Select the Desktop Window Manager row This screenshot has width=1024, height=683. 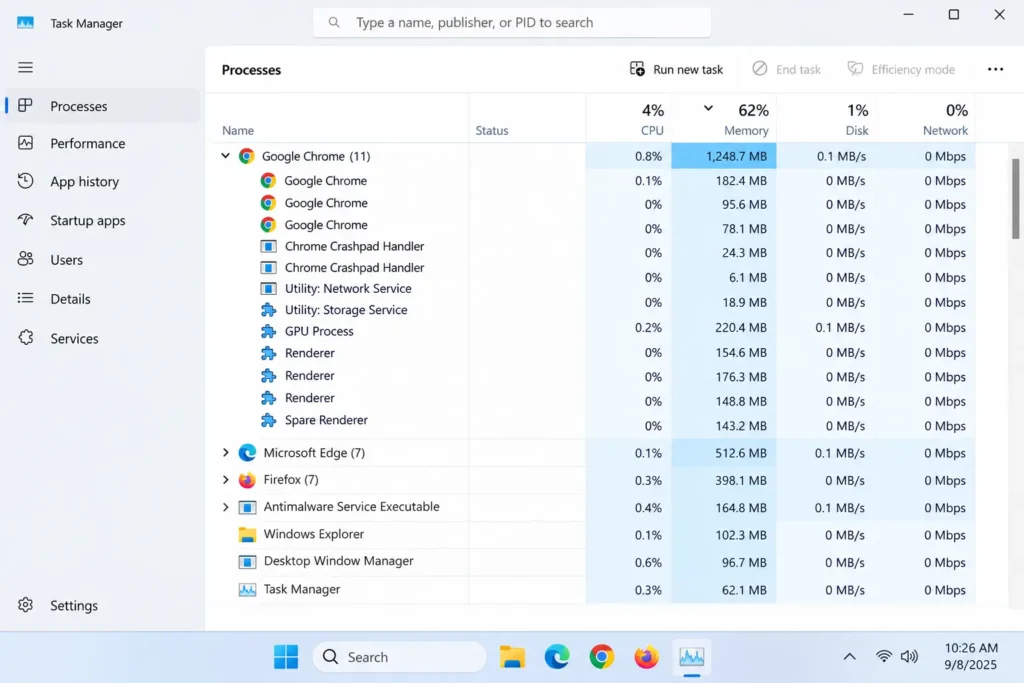coord(591,562)
